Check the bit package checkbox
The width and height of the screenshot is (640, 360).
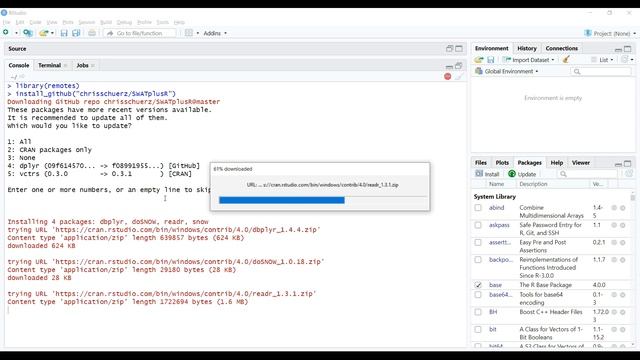[478, 329]
